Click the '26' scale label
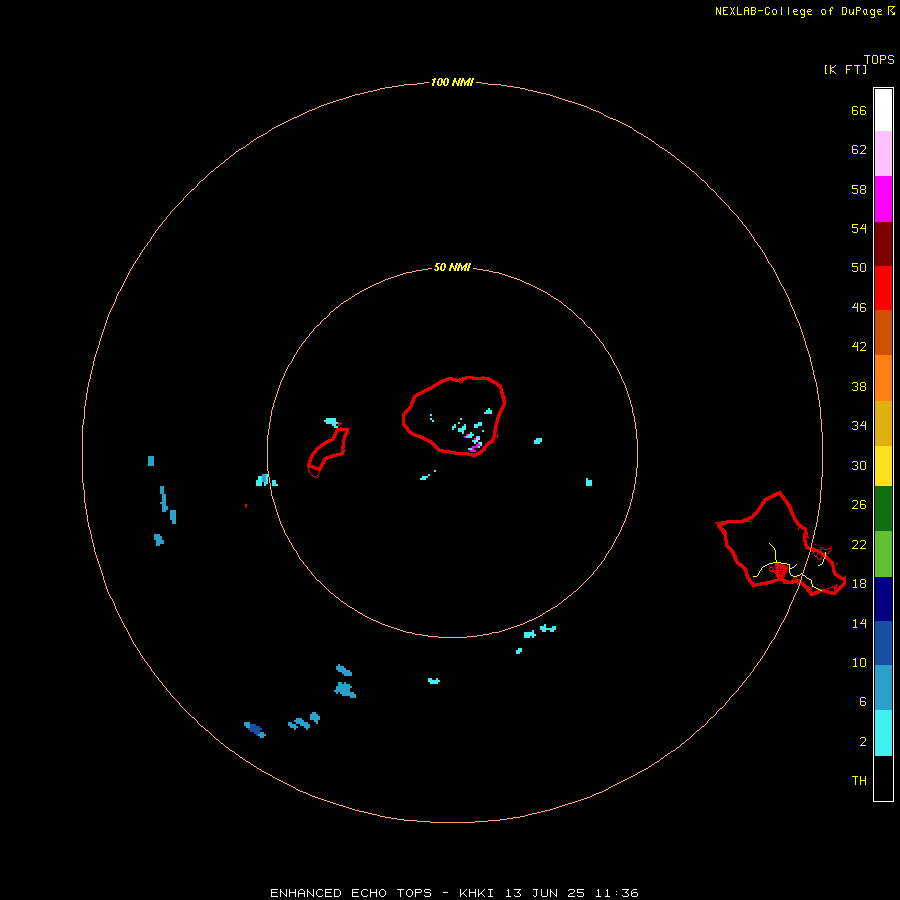The height and width of the screenshot is (900, 900). tap(859, 505)
